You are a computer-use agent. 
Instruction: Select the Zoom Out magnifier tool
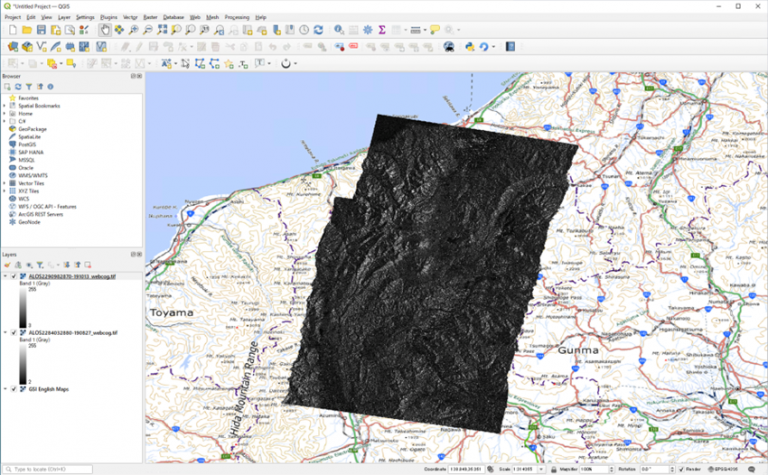tap(147, 30)
